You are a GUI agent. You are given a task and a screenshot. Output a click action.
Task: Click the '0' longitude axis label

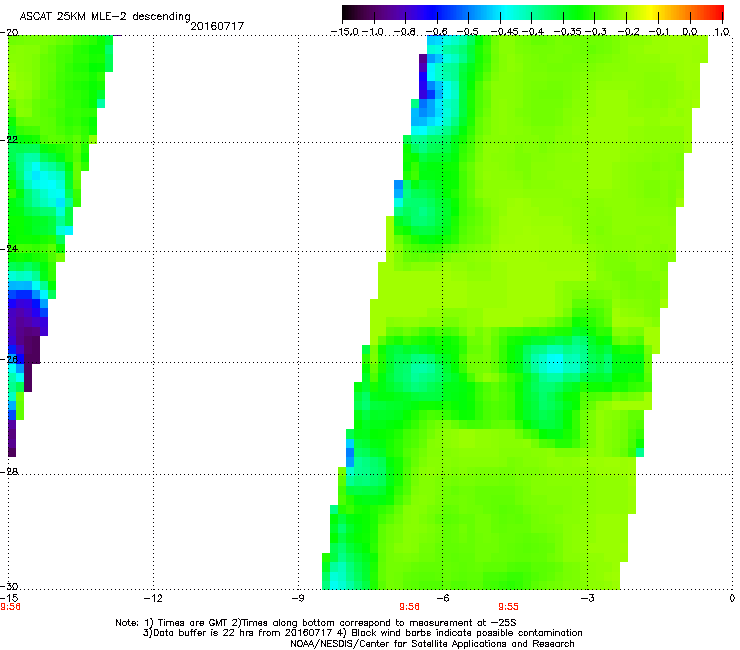[x=732, y=598]
